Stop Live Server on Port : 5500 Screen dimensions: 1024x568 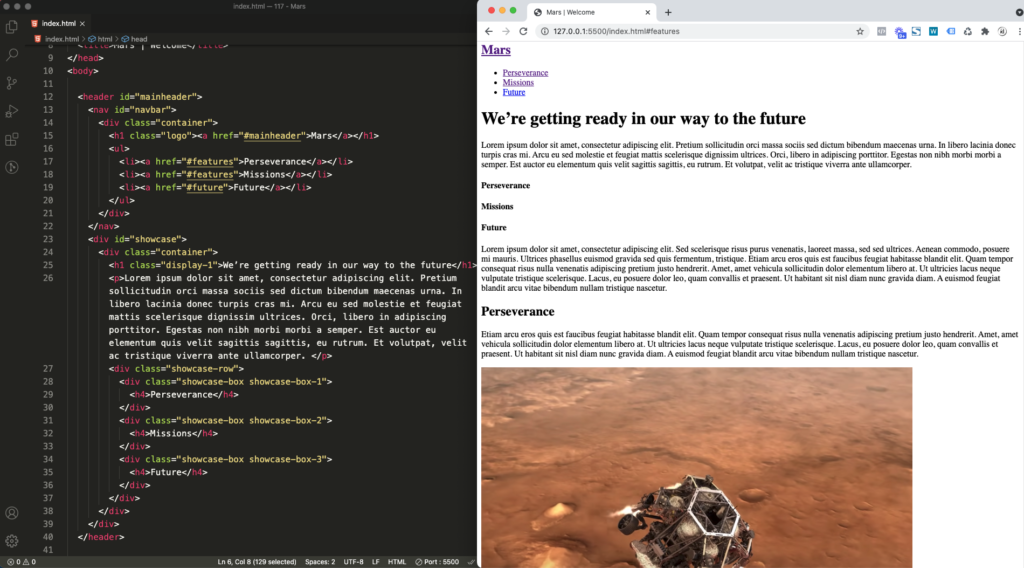click(437, 561)
